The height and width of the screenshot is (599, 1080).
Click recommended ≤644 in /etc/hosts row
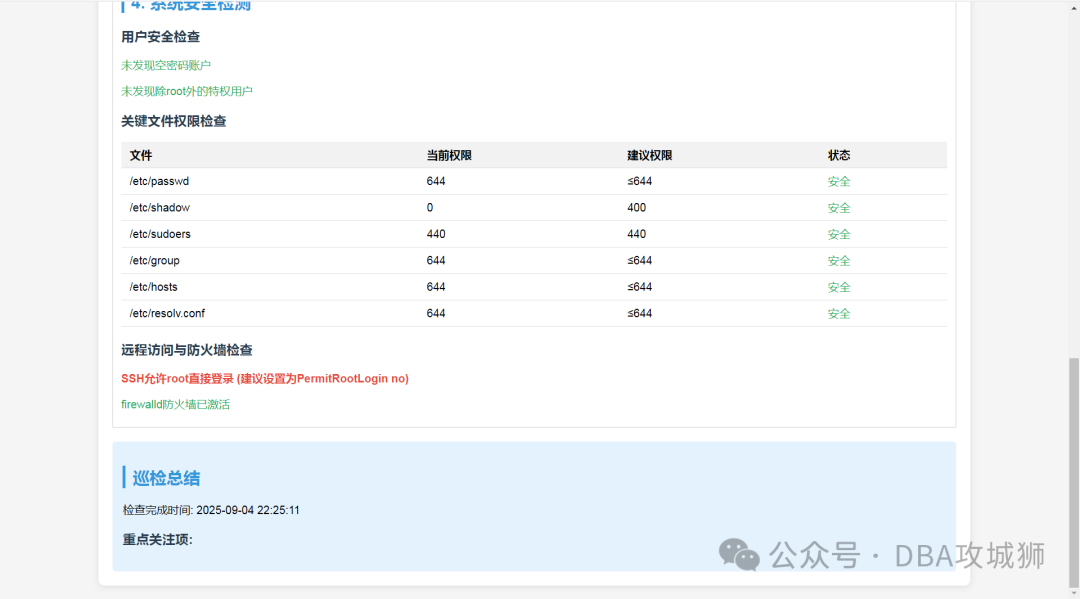point(639,287)
